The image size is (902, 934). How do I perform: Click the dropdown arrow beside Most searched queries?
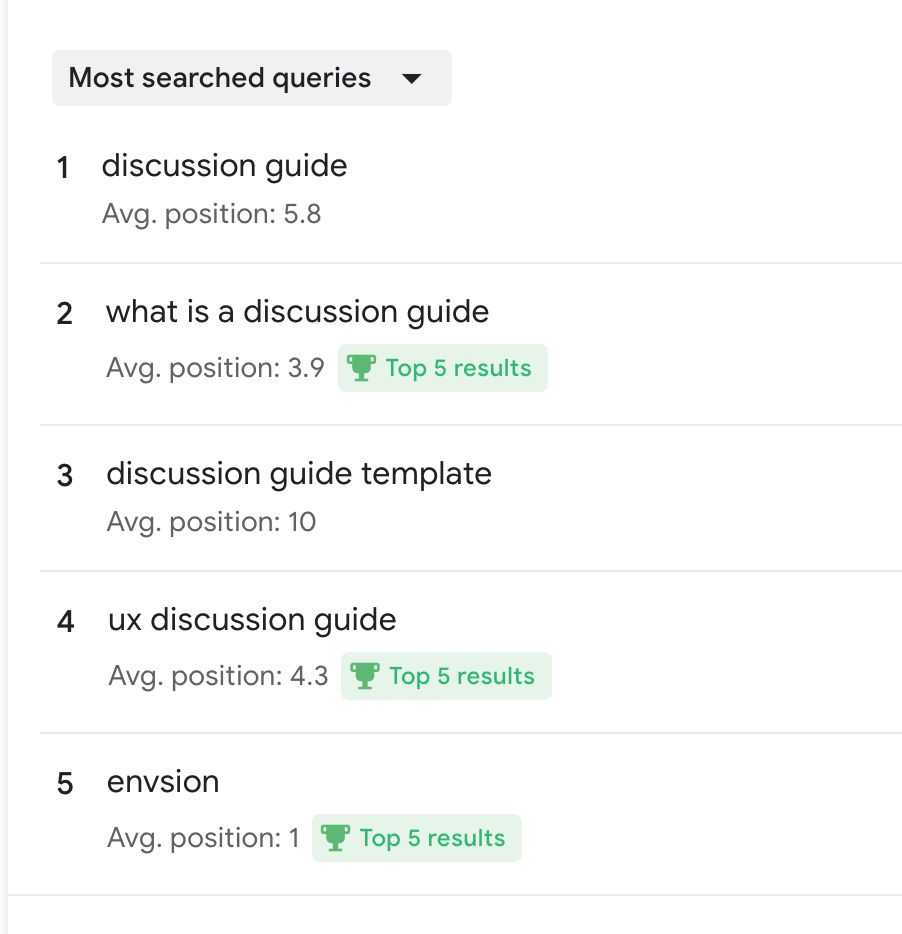tap(412, 78)
